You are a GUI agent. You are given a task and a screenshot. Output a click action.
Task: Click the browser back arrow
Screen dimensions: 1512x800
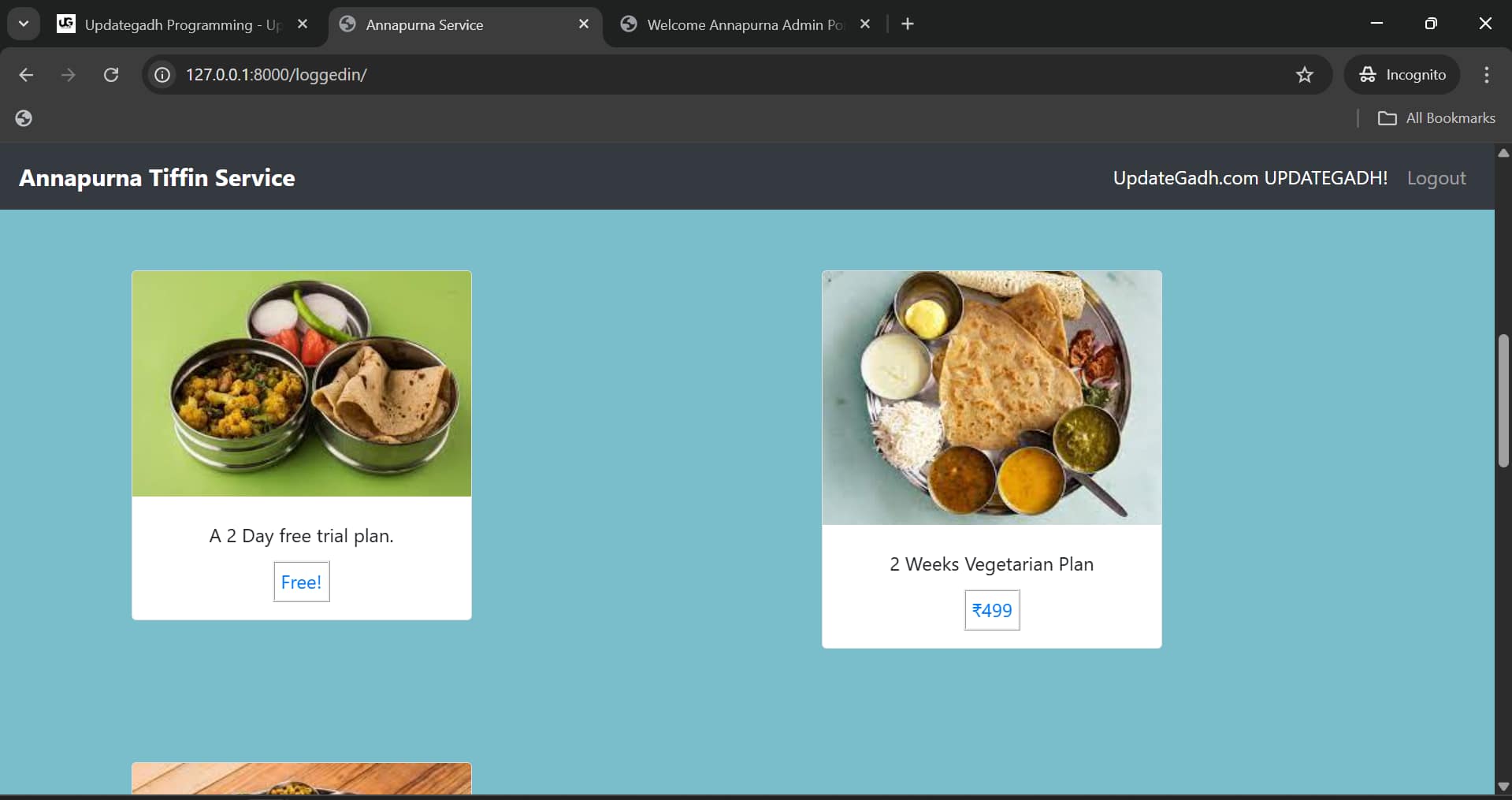point(26,75)
